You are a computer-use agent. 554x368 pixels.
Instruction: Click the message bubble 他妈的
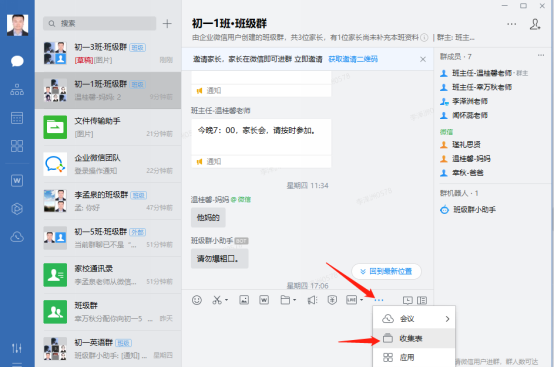208,218
